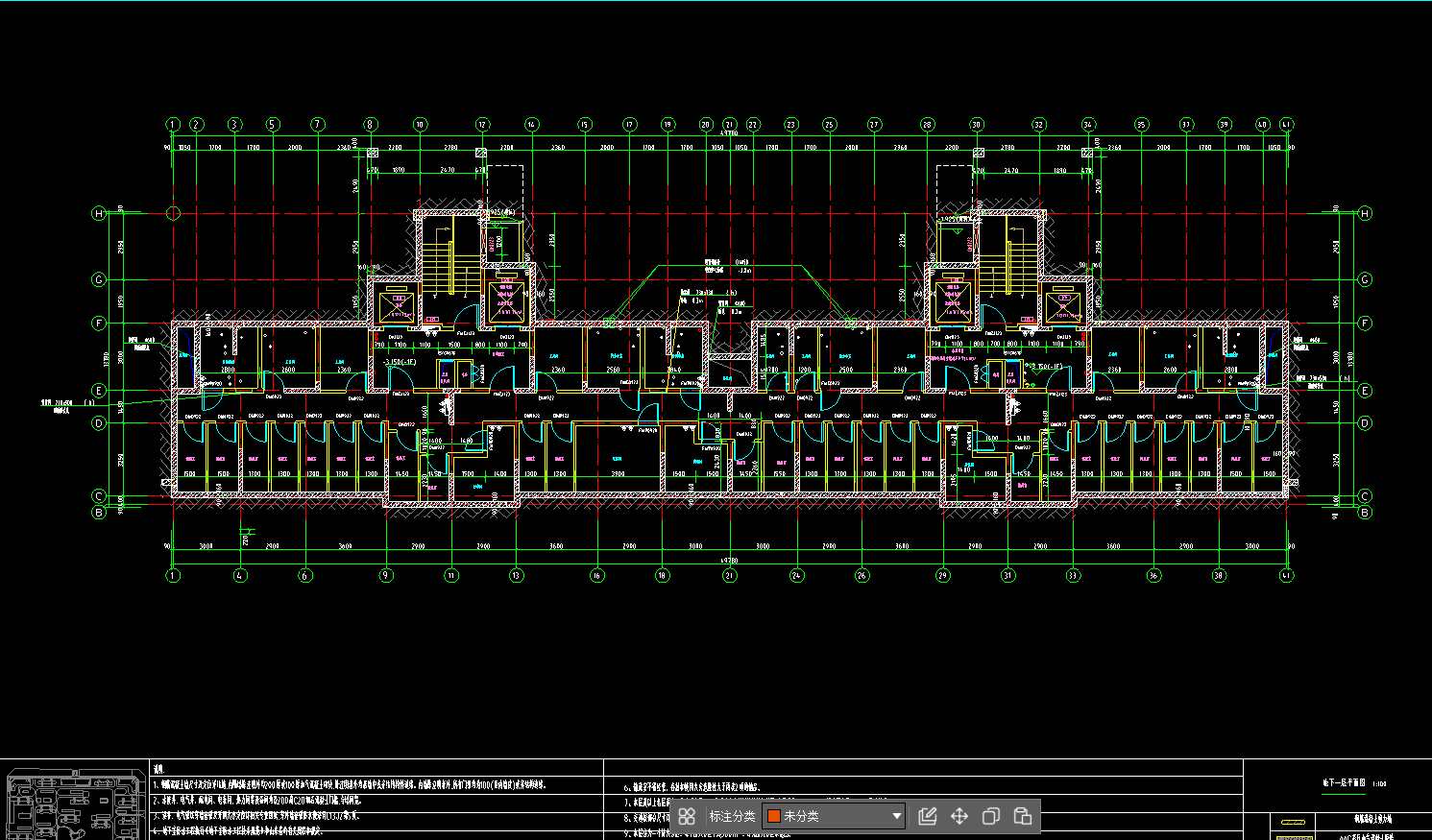Click axis bubble 41 in the bottom row
1432x840 pixels.
(1287, 576)
